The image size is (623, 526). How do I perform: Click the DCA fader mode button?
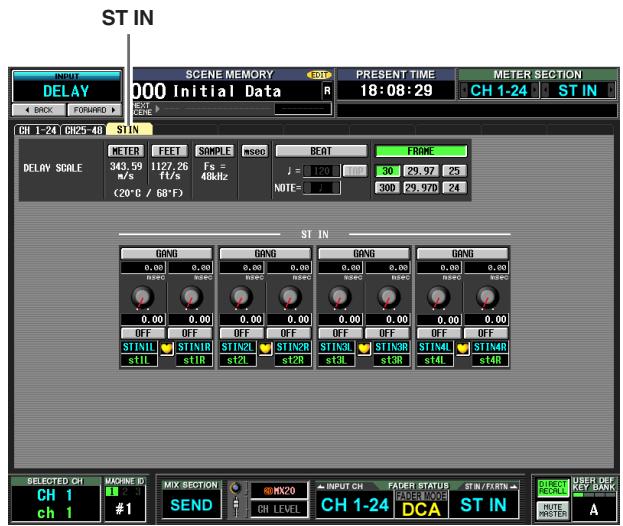tap(421, 509)
